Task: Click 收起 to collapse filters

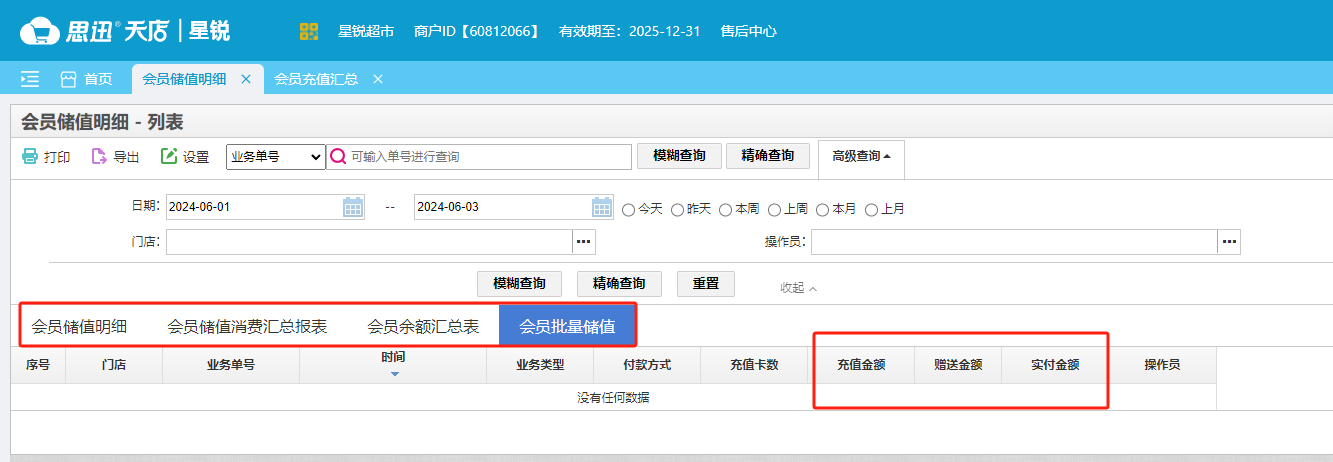Action: [798, 287]
